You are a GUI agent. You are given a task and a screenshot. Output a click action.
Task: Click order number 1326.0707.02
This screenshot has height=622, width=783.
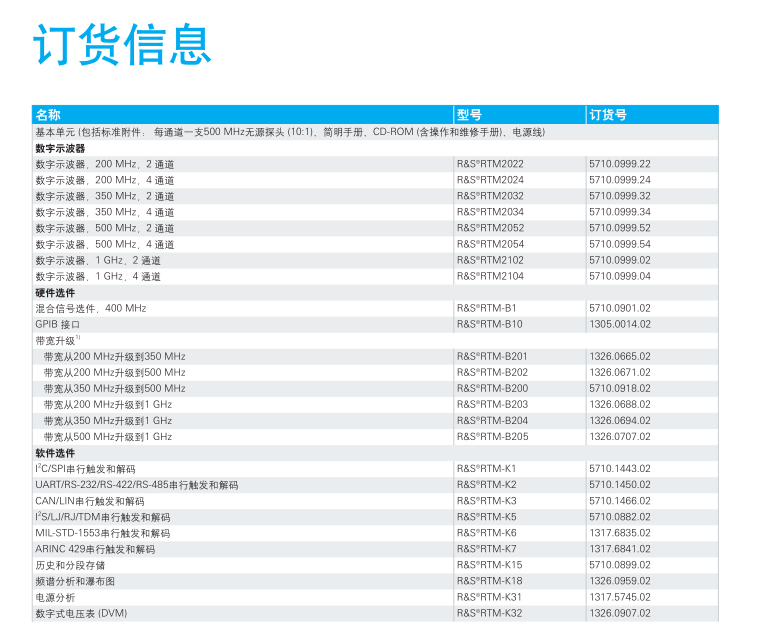(620, 436)
